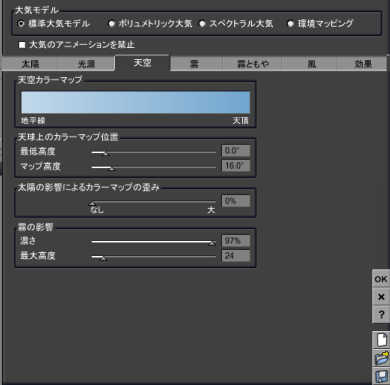Click the load atmosphere folder icon
The width and height of the screenshot is (390, 385).
[x=381, y=358]
